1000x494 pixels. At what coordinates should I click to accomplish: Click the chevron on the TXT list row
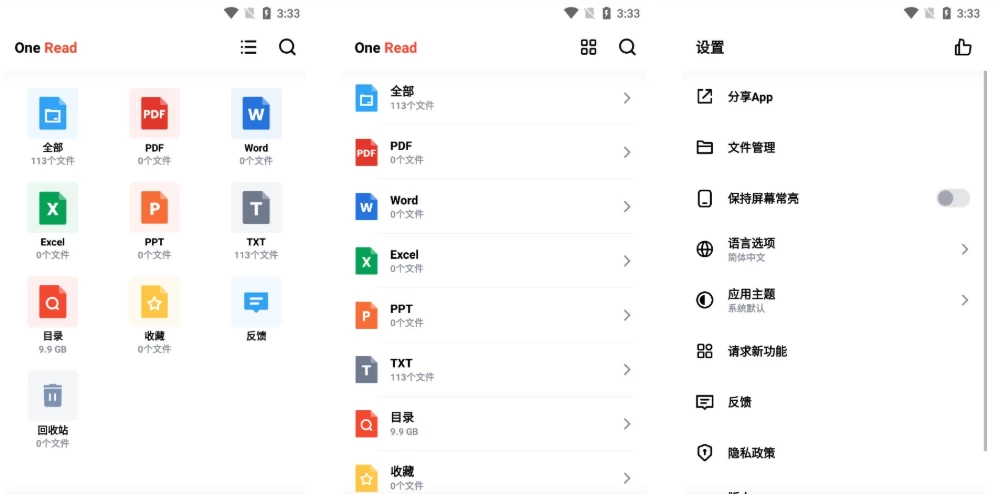click(627, 369)
